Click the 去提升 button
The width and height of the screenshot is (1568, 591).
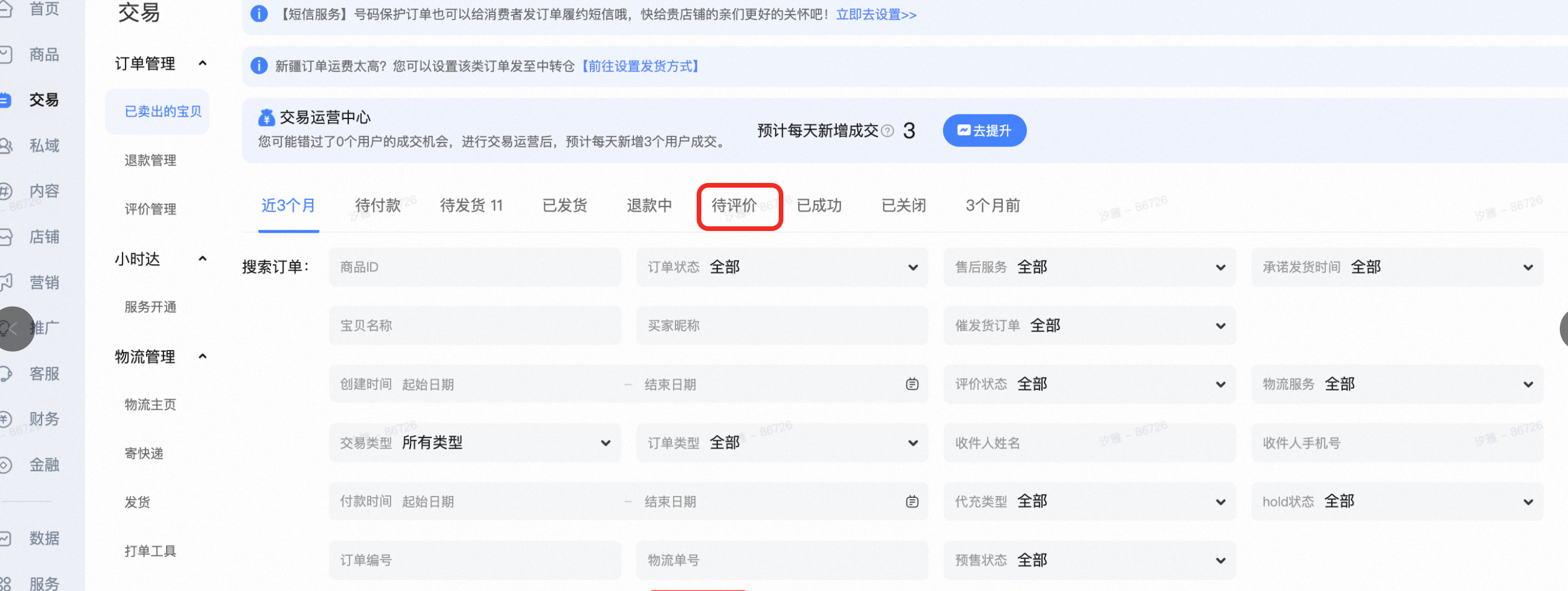tap(985, 130)
